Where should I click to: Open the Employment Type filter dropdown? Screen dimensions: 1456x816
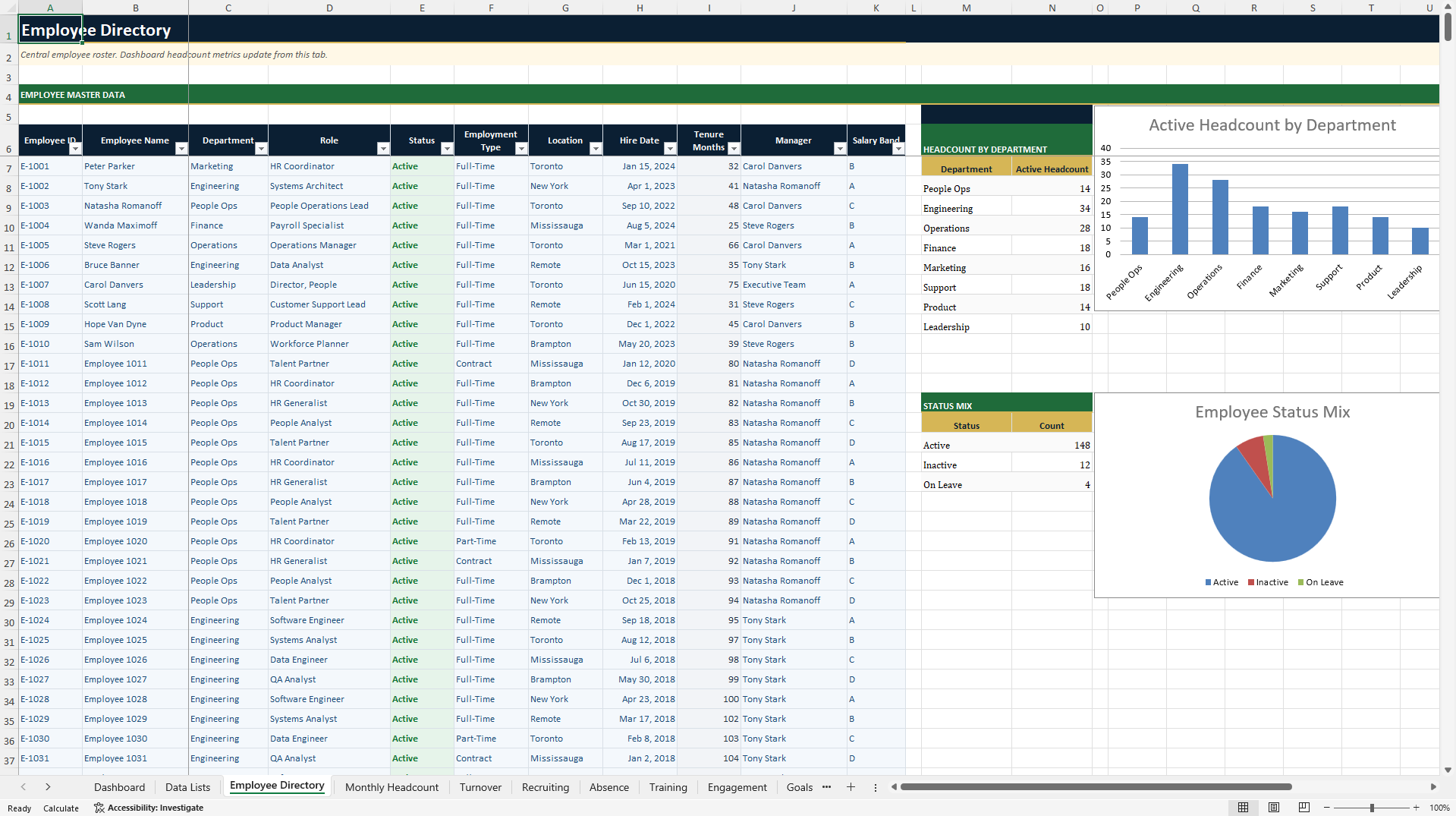[x=520, y=149]
